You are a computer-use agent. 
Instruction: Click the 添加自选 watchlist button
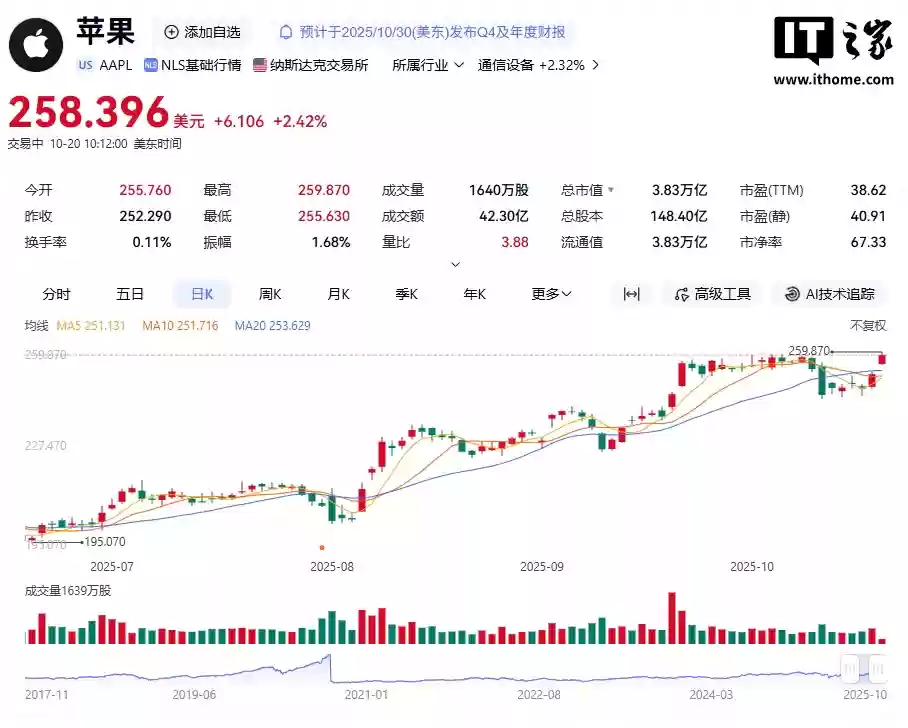(x=203, y=33)
